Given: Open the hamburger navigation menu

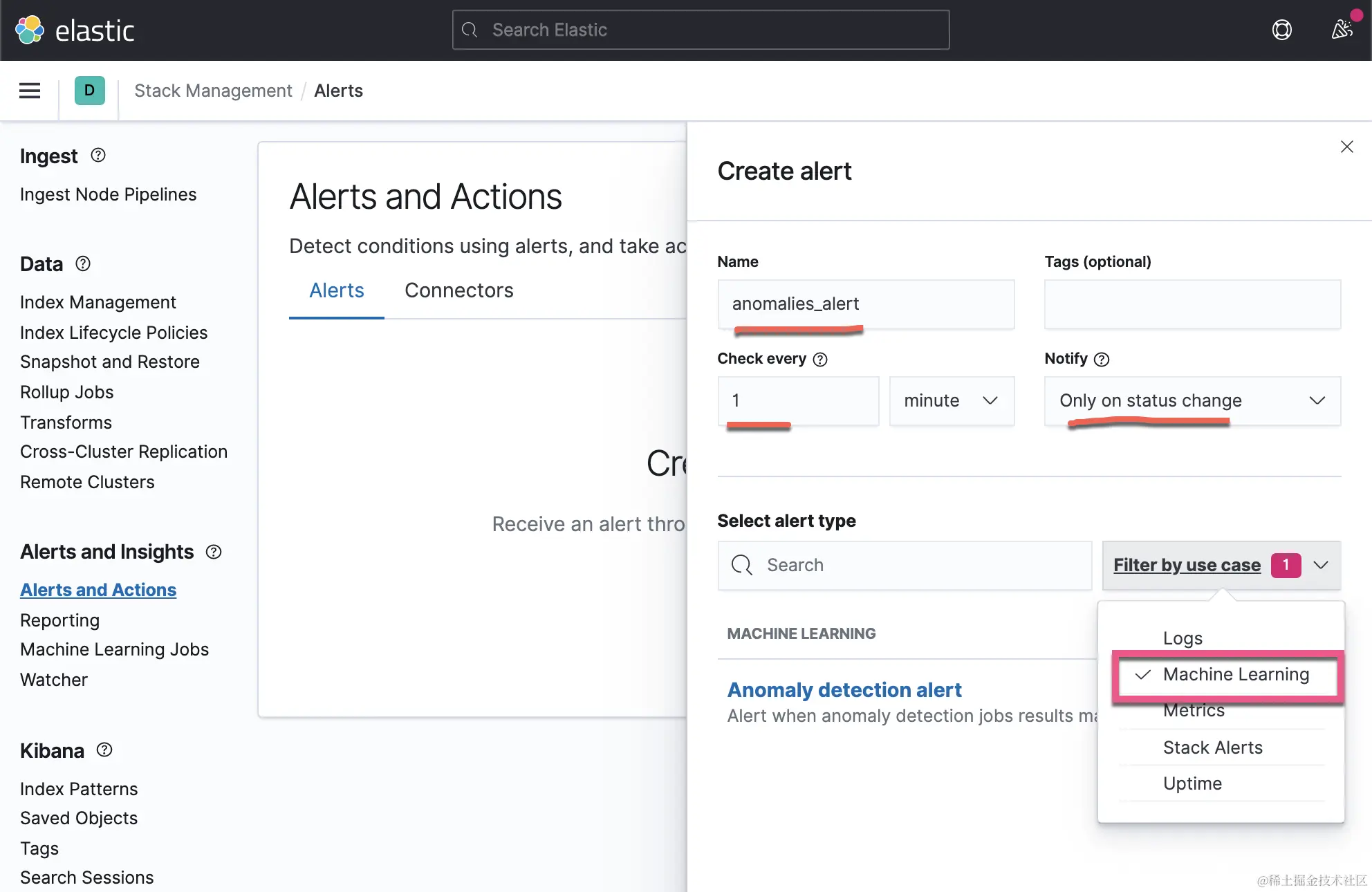Looking at the screenshot, I should point(29,91).
